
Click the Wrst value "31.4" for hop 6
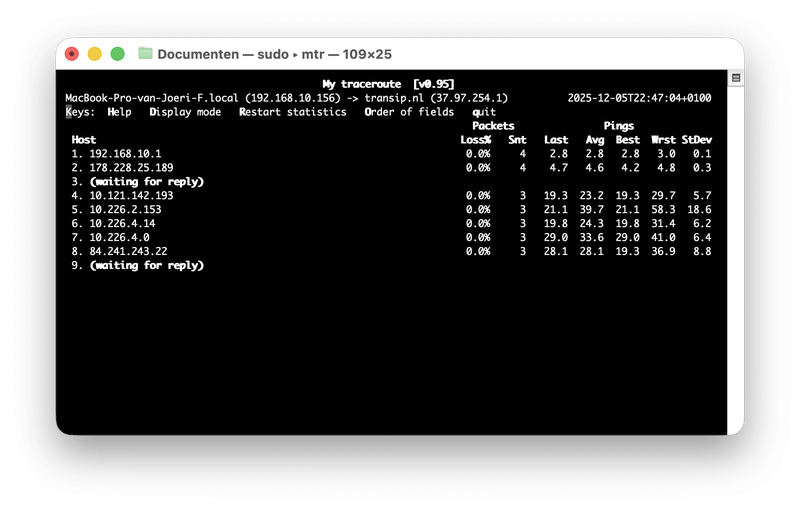[x=663, y=223]
